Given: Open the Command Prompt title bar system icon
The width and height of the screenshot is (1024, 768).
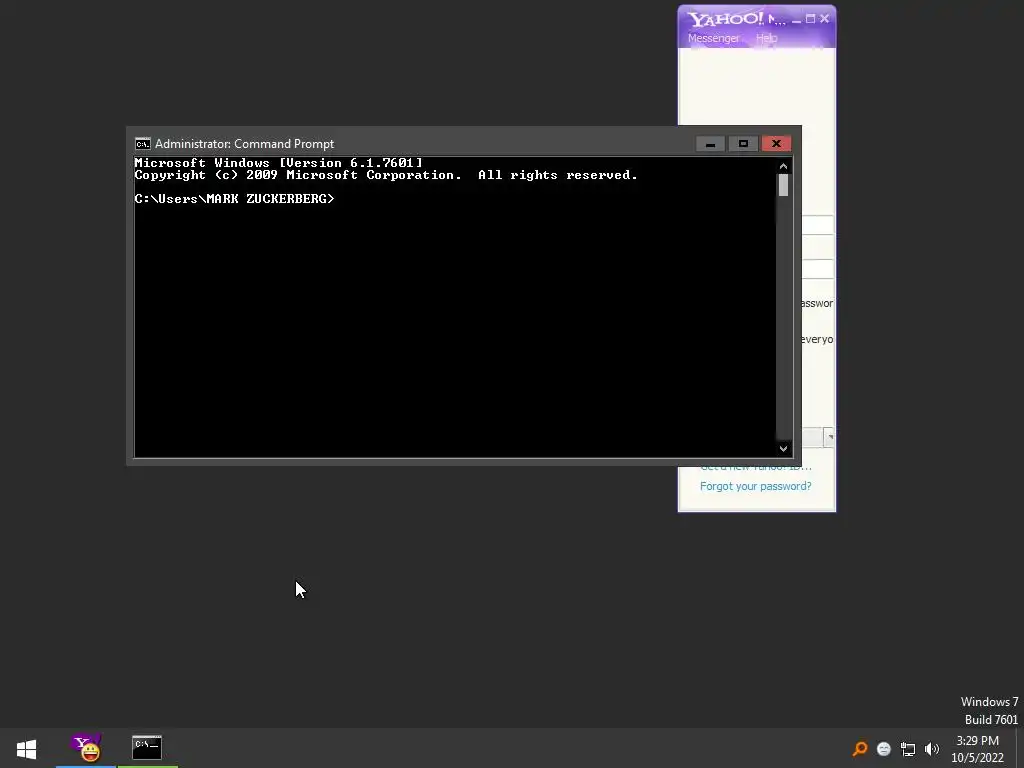Looking at the screenshot, I should pos(142,144).
